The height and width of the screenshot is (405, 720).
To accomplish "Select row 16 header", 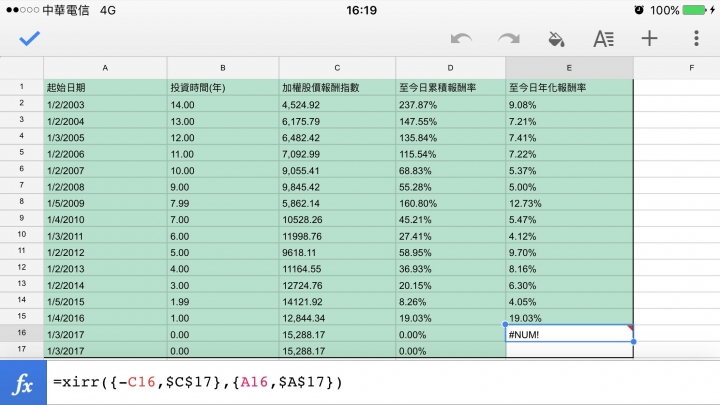I will pyautogui.click(x=22, y=333).
